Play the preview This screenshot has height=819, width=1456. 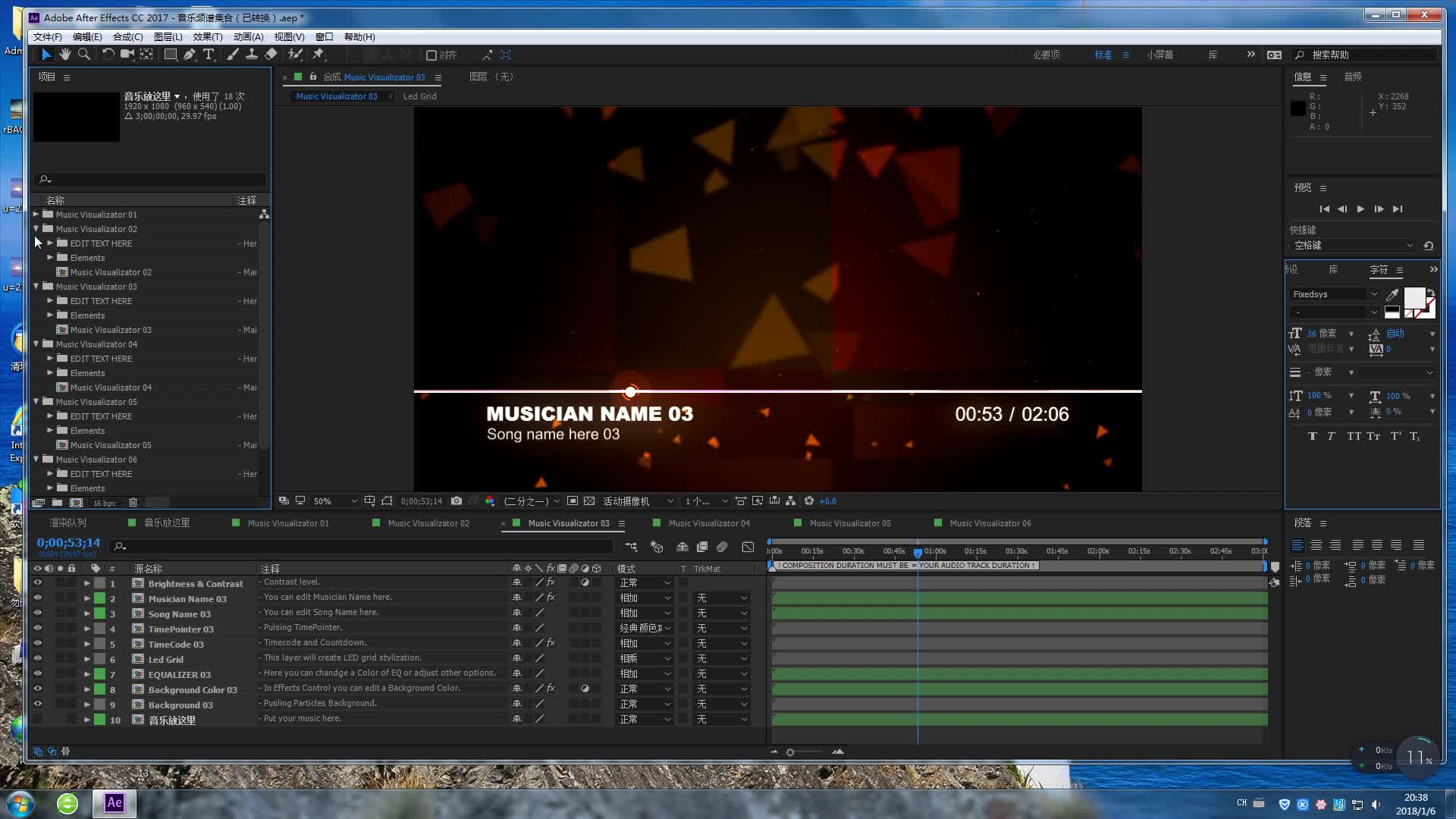pyautogui.click(x=1360, y=209)
